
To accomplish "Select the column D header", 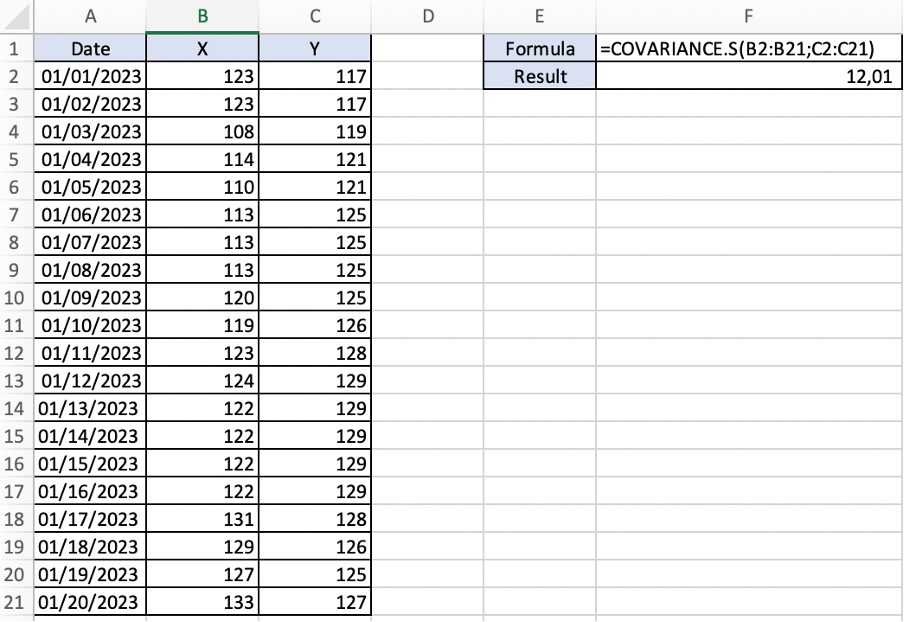I will click(427, 16).
